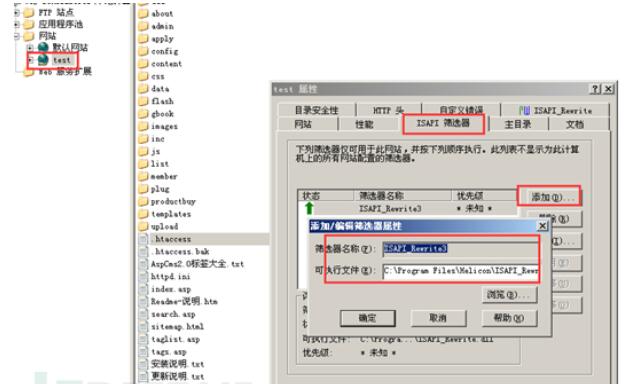Select the apply folder icon
The image size is (628, 384).
click(x=143, y=38)
